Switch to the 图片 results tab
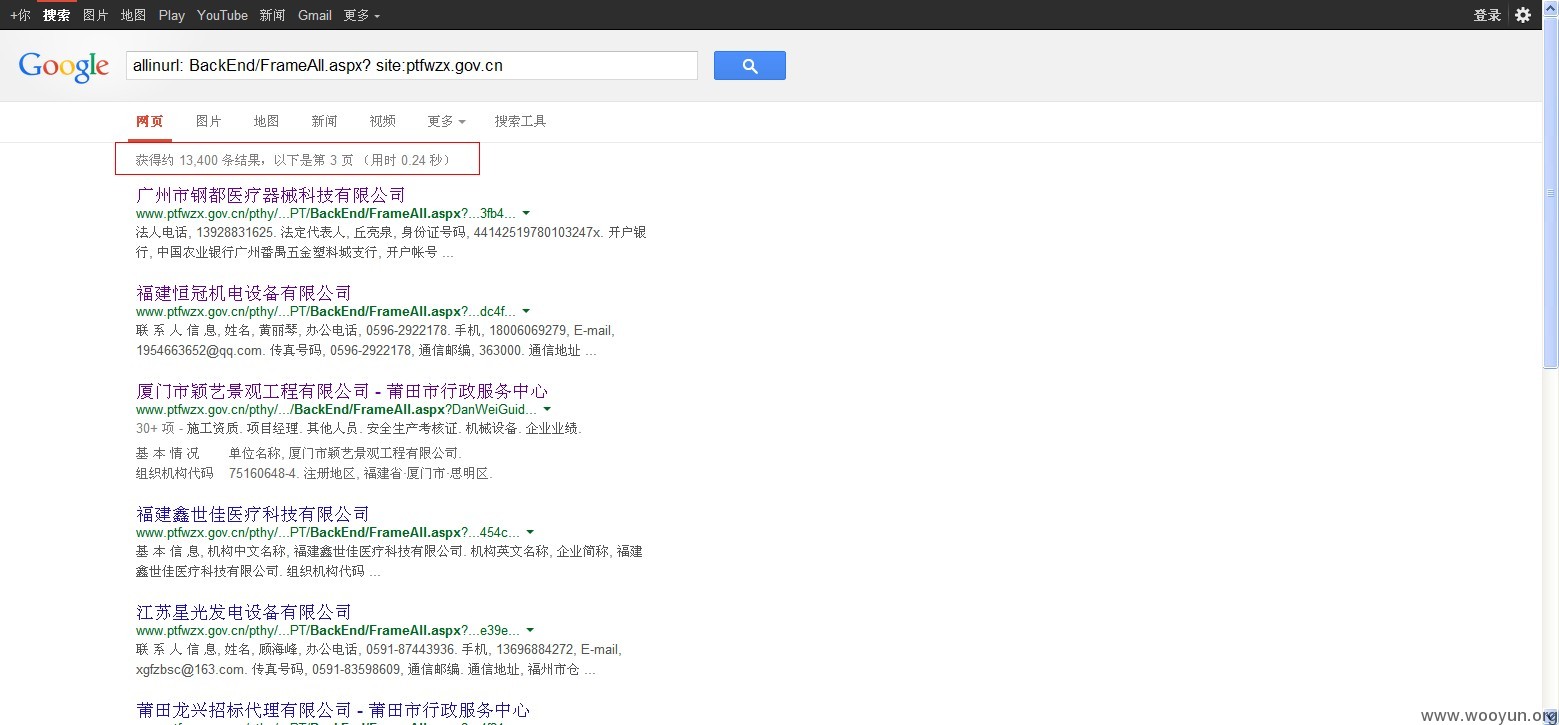Viewport: 1559px width, 725px height. 209,121
